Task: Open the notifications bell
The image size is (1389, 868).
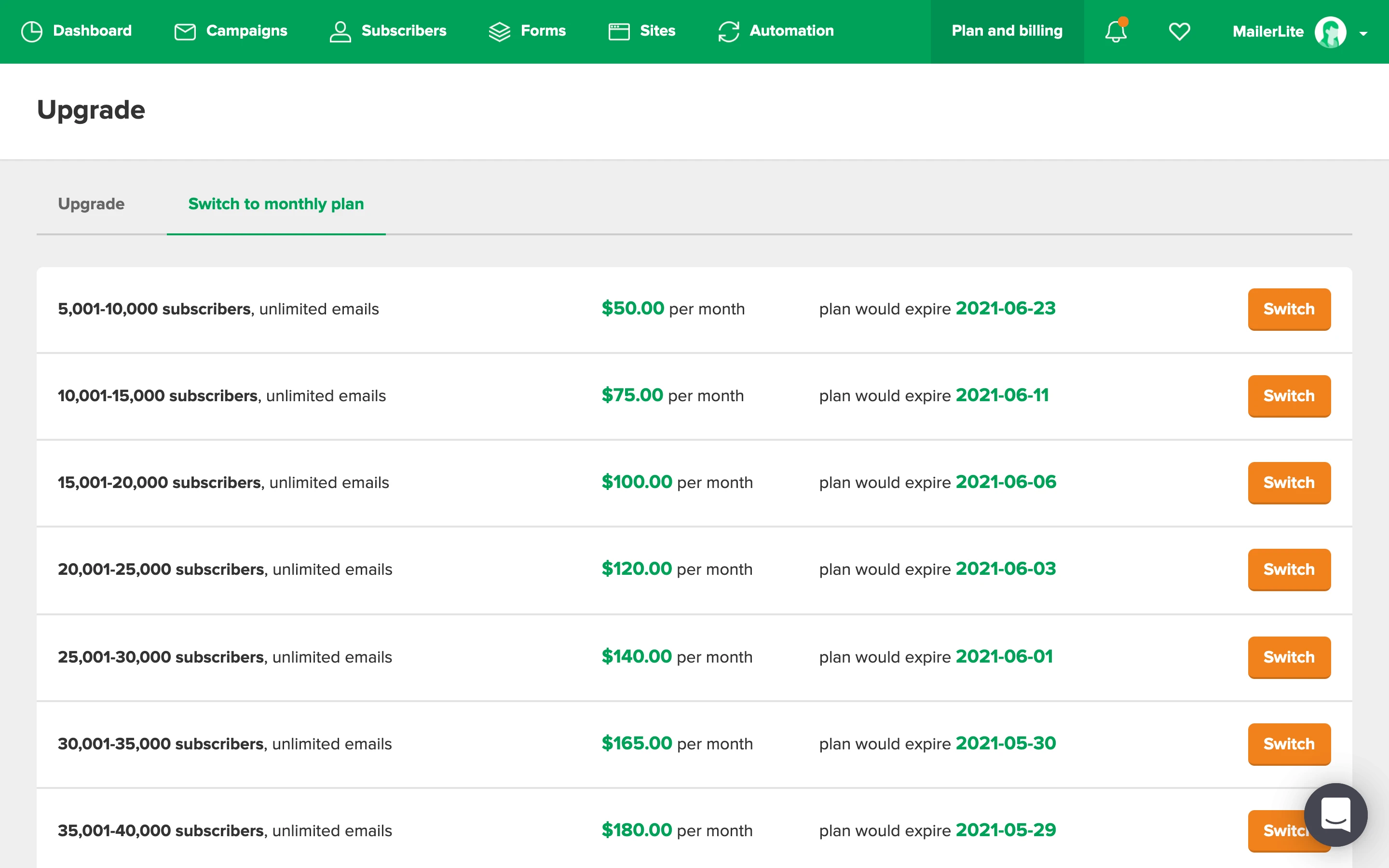Action: pos(1115,31)
